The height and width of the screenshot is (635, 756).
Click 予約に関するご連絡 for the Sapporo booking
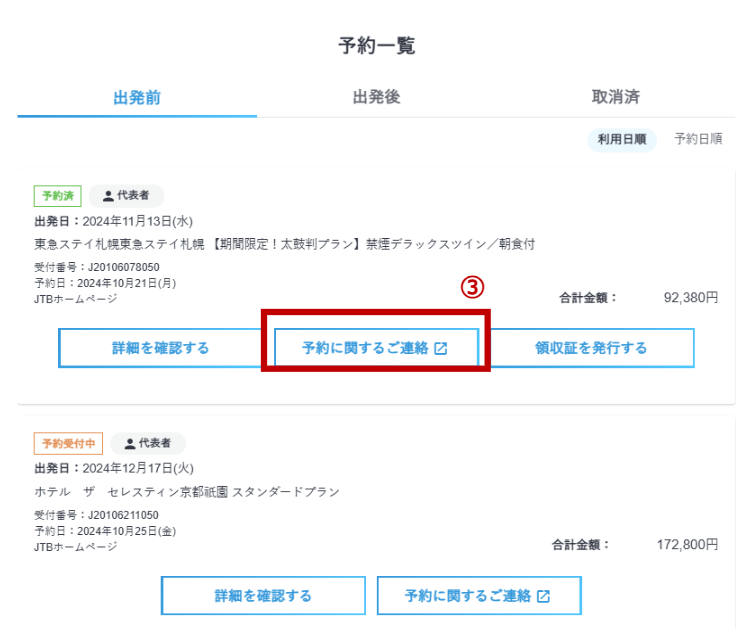(x=366, y=348)
